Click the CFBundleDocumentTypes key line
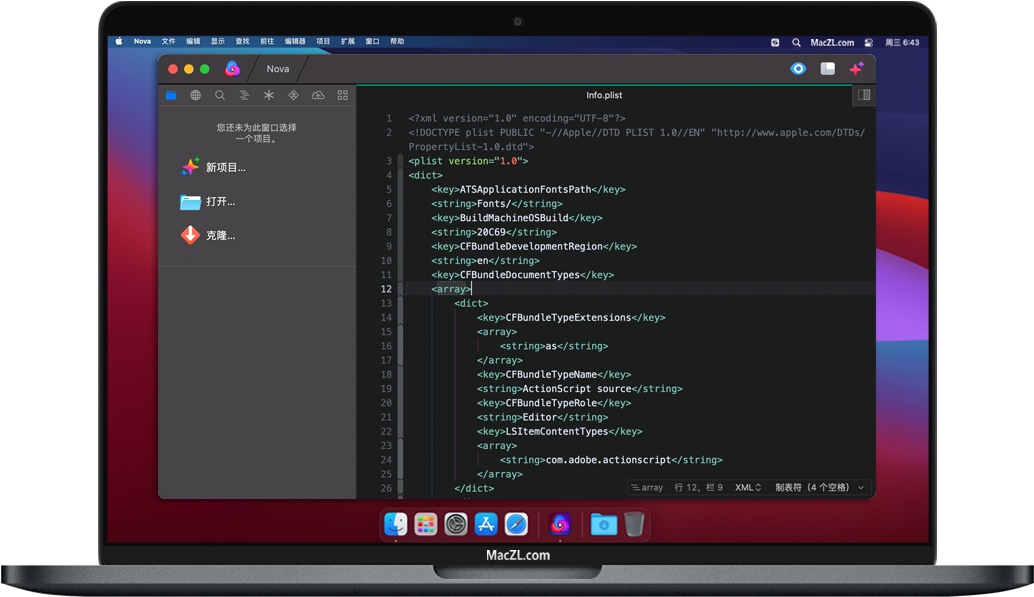The height and width of the screenshot is (597, 1034). (522, 275)
